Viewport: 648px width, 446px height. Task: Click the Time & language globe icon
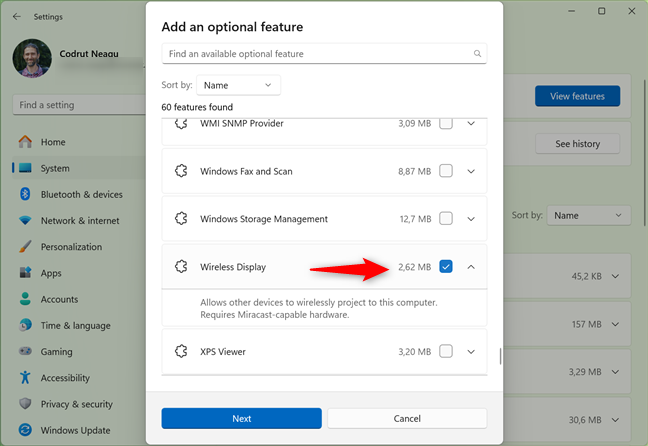(x=25, y=325)
